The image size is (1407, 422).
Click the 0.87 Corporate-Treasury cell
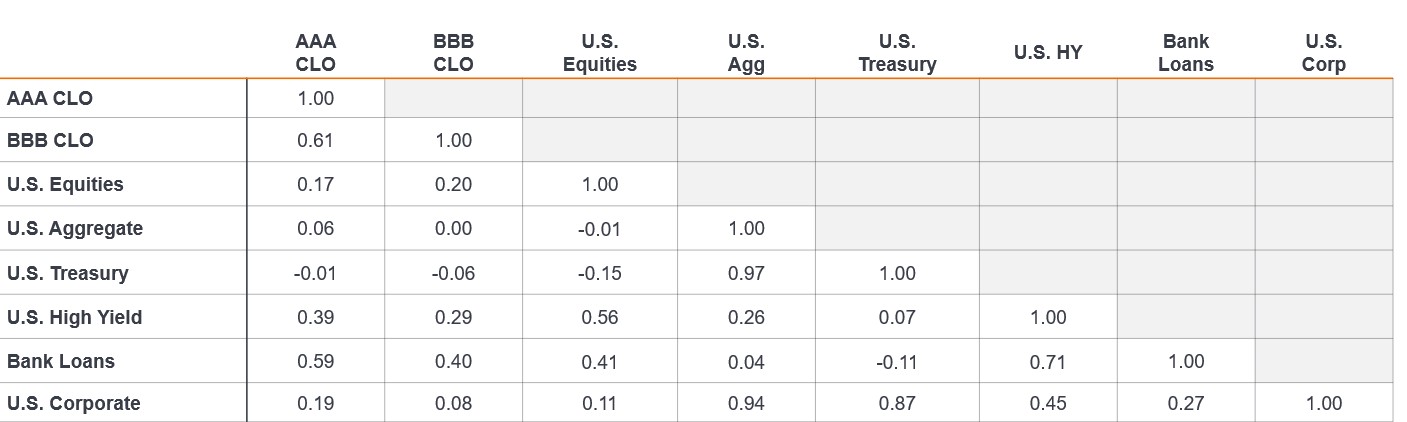pyautogui.click(x=897, y=404)
